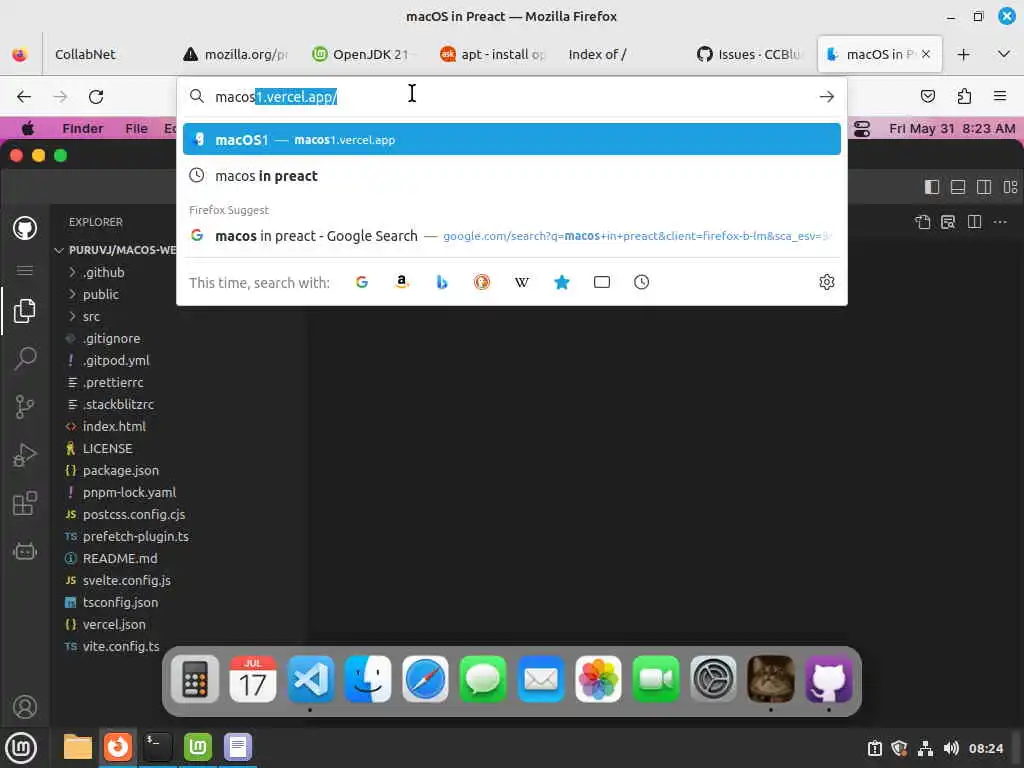Open VS Code from the dock

(x=310, y=679)
